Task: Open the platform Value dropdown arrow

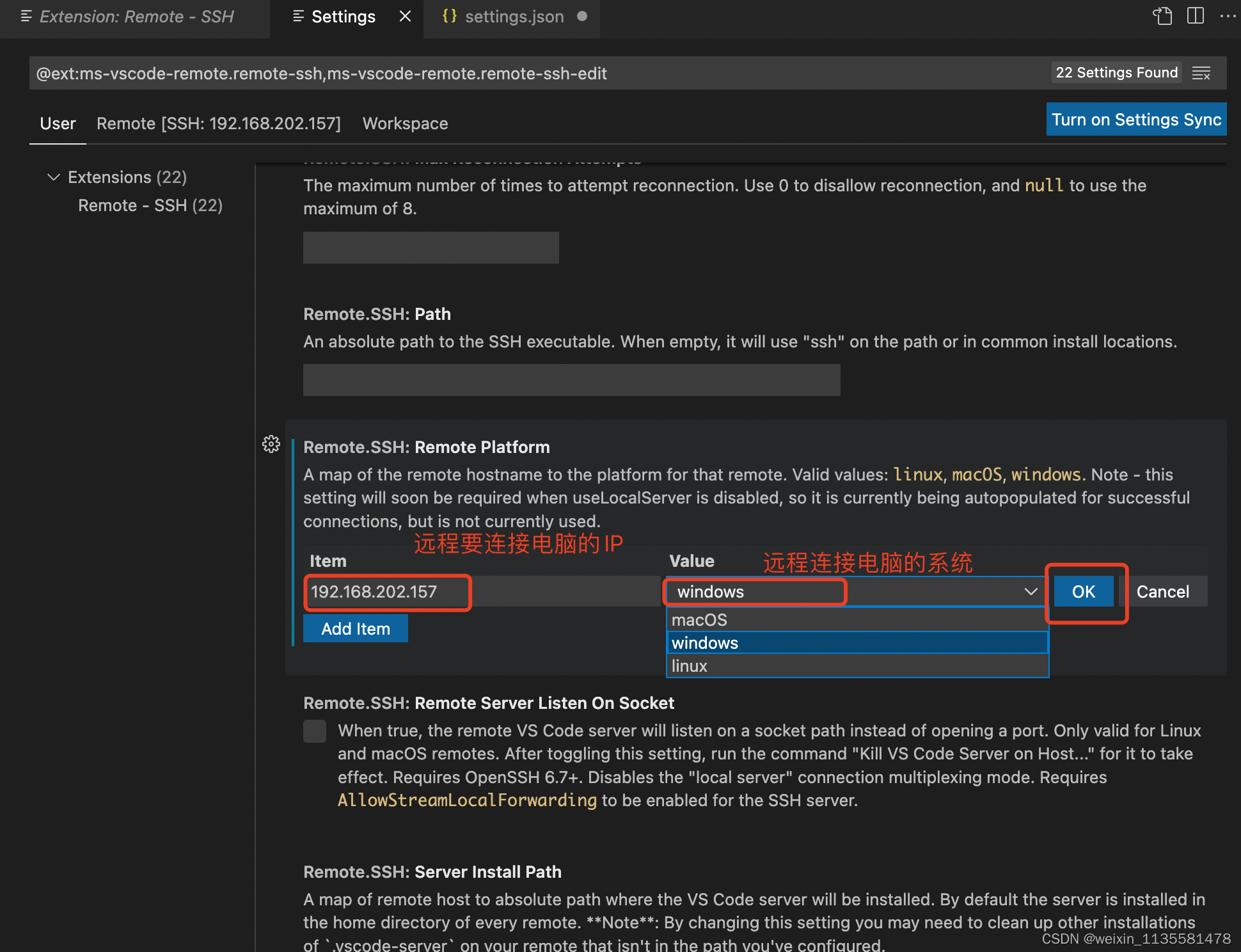Action: pos(1031,591)
